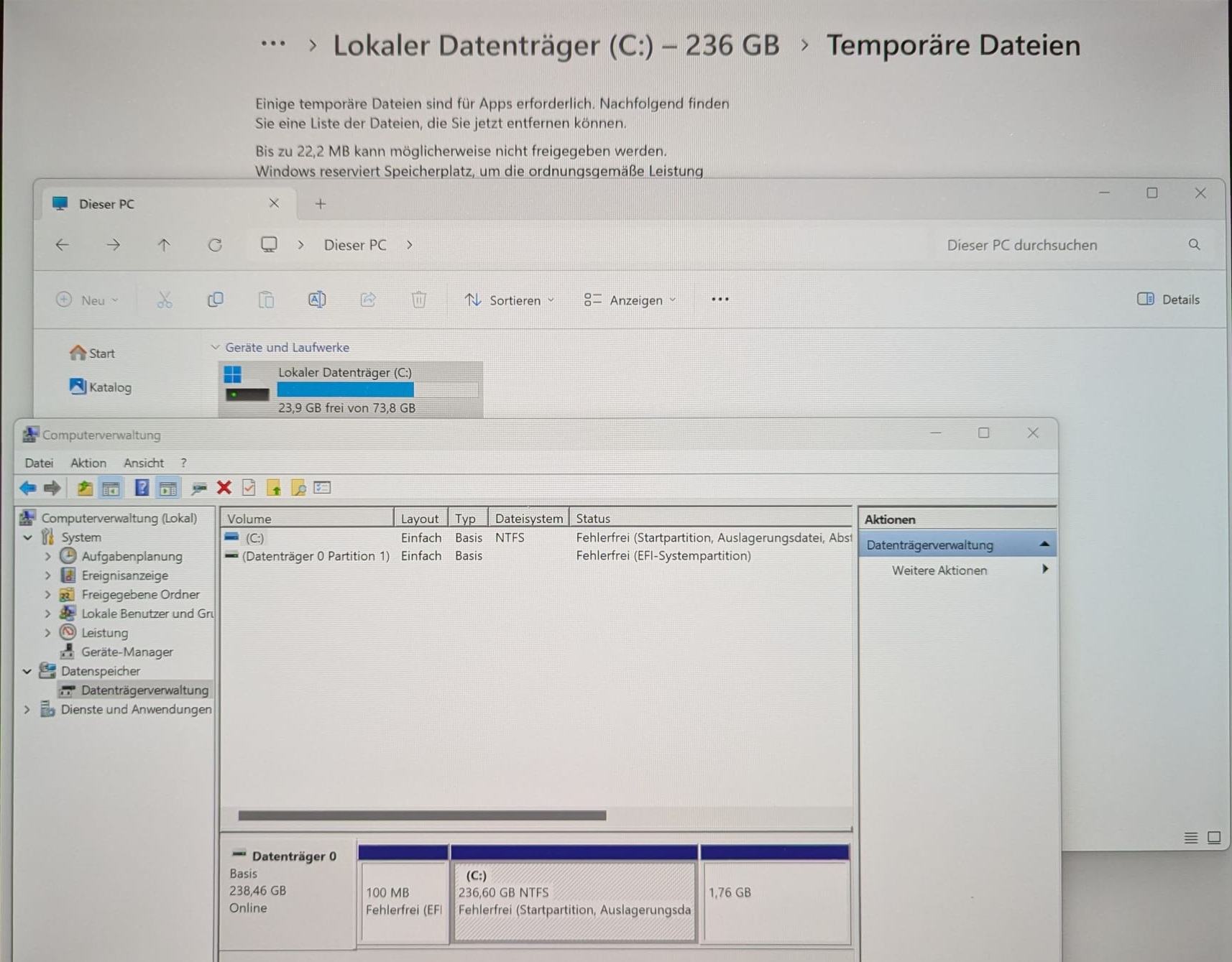Expand the Ereignisanzeige tree node
Screen dimensions: 1232x962
[47, 575]
